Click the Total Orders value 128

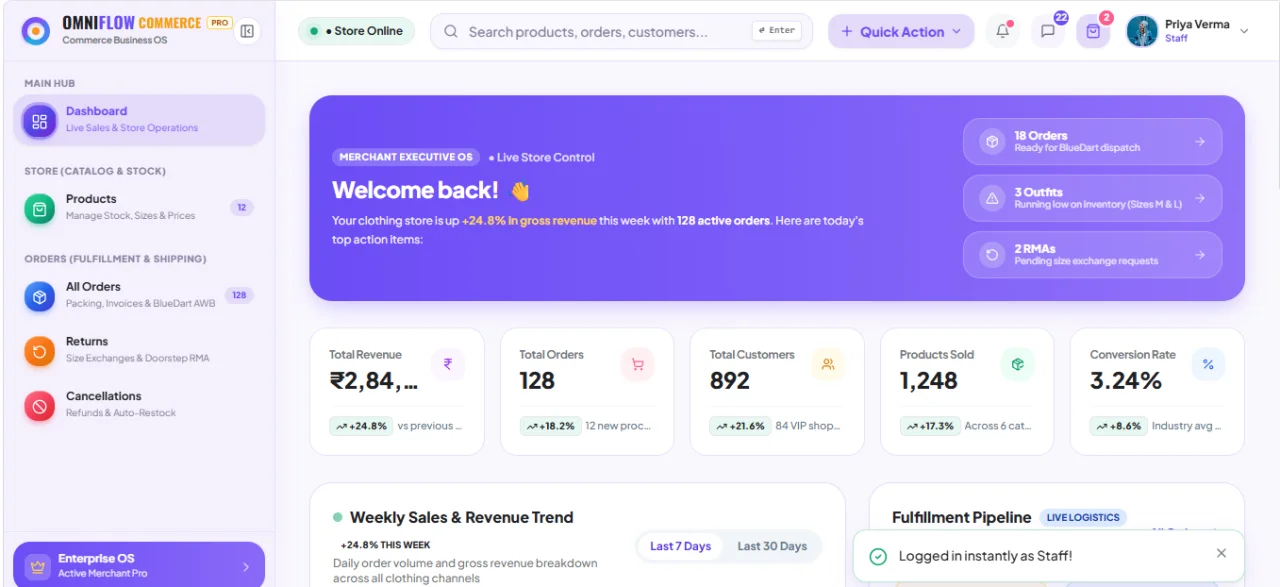coord(537,381)
